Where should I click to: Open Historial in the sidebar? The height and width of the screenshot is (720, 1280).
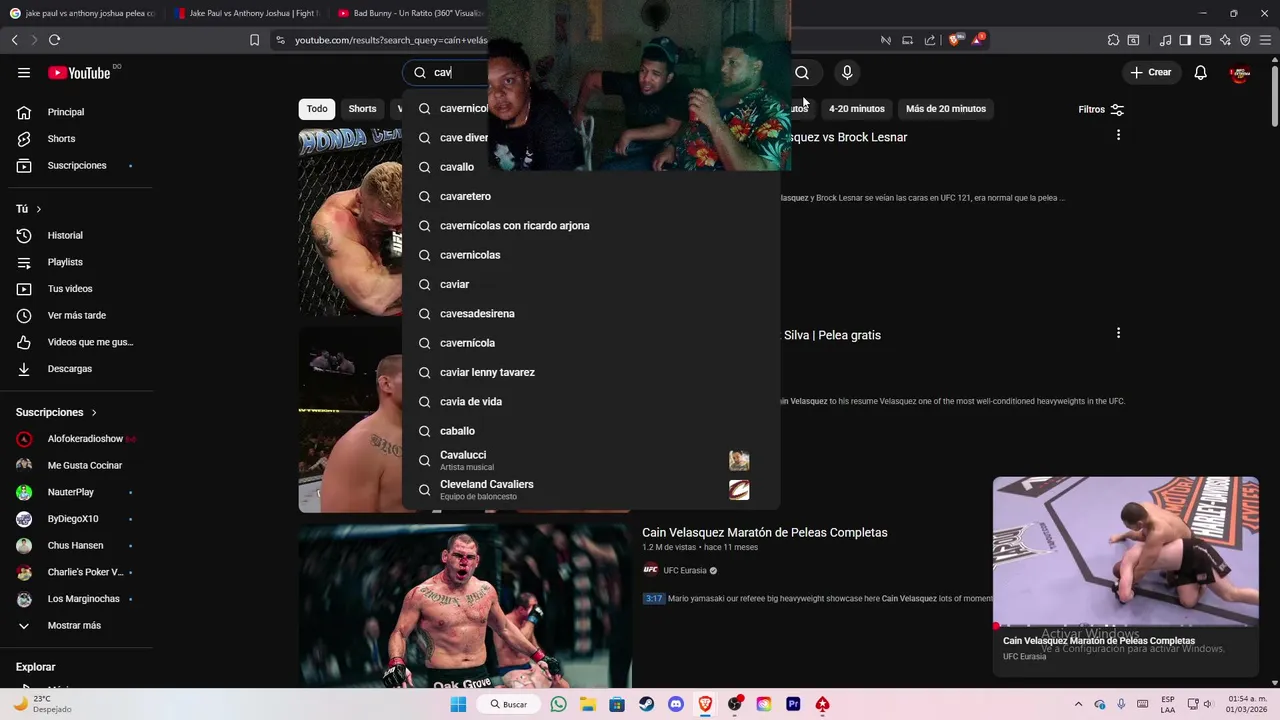[80, 235]
